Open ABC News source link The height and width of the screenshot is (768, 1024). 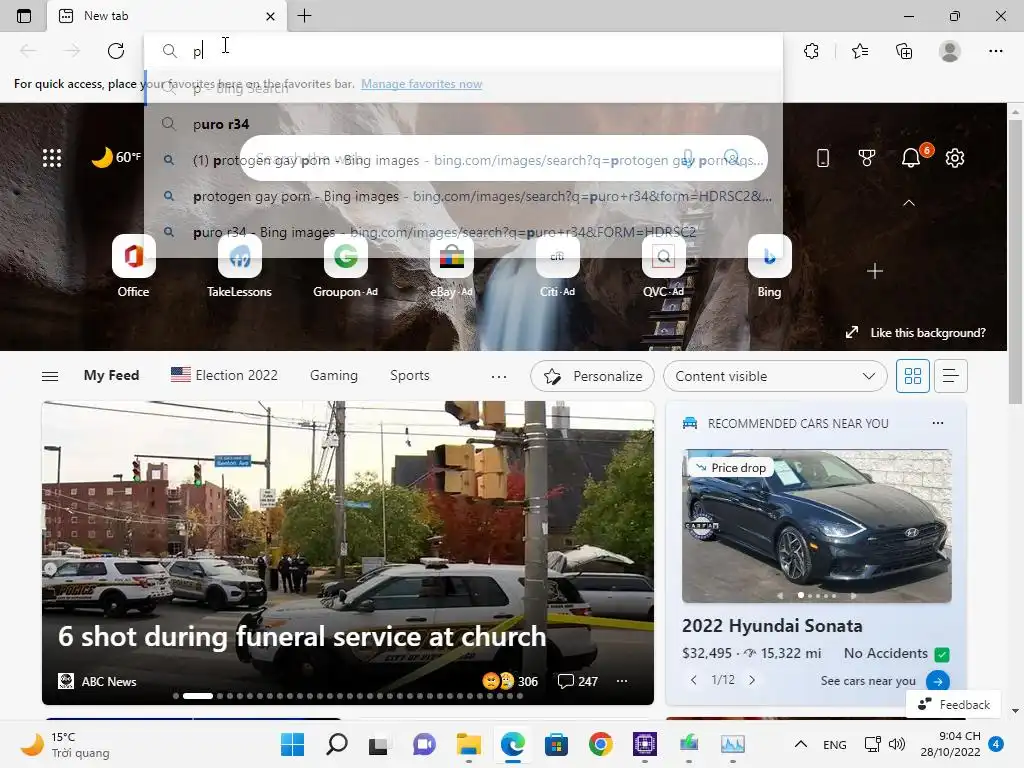tap(97, 681)
